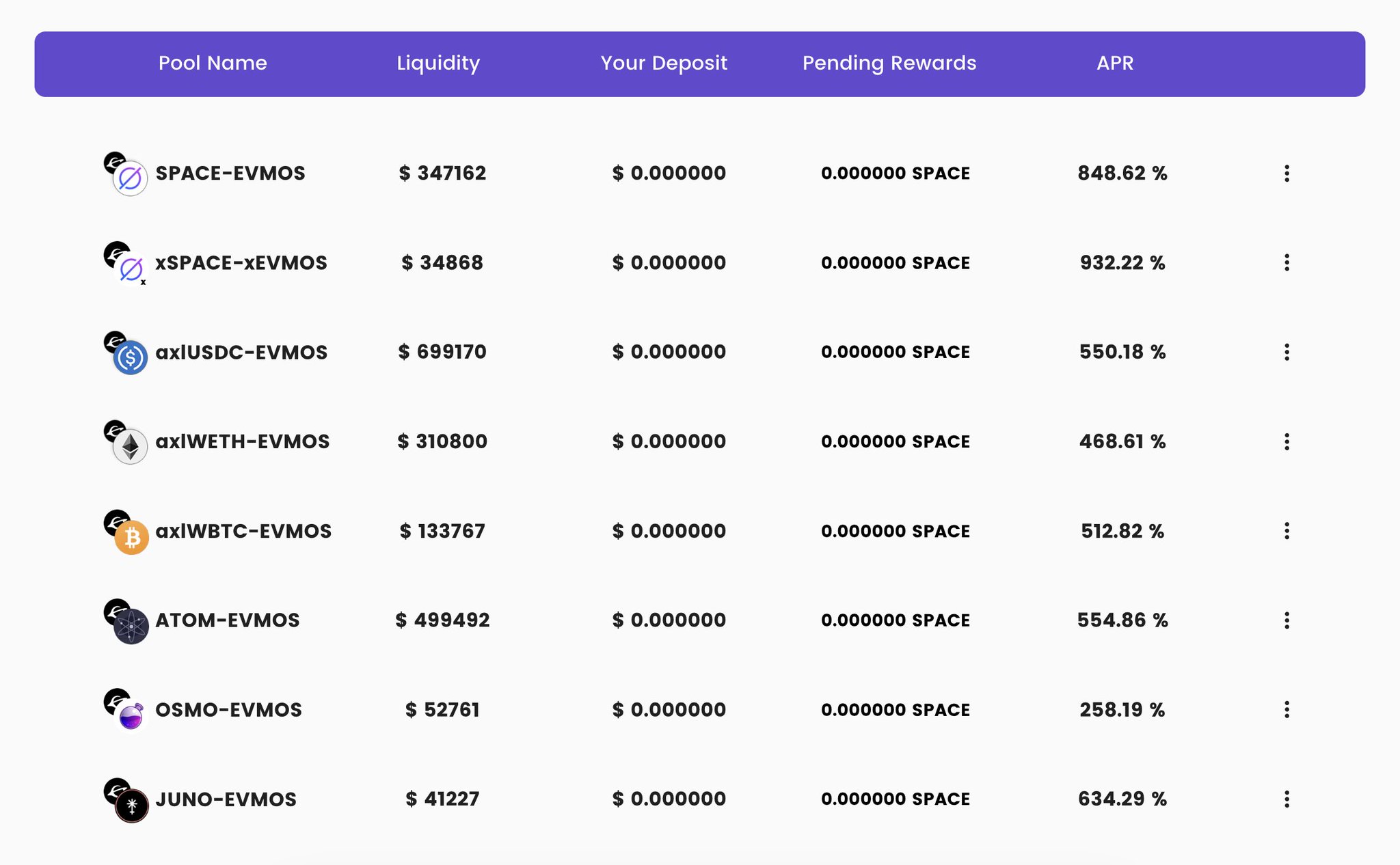
Task: Sort by APR column header
Action: pos(1115,63)
